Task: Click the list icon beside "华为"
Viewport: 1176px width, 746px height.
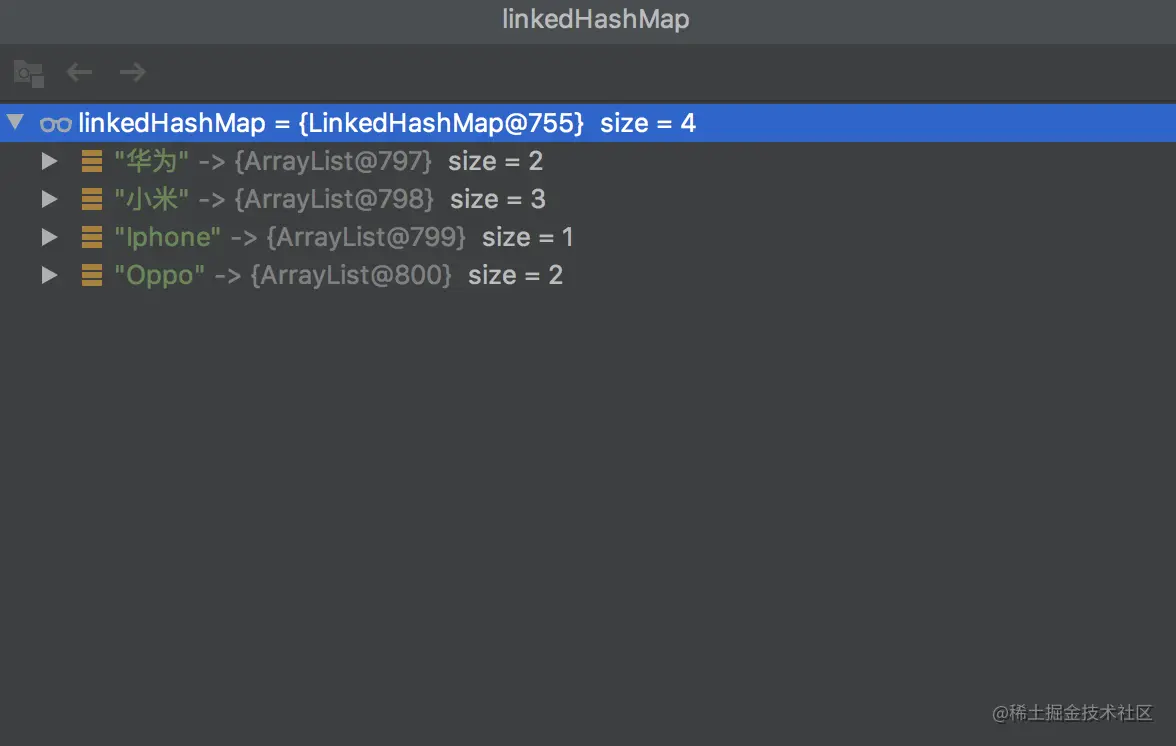Action: tap(92, 161)
